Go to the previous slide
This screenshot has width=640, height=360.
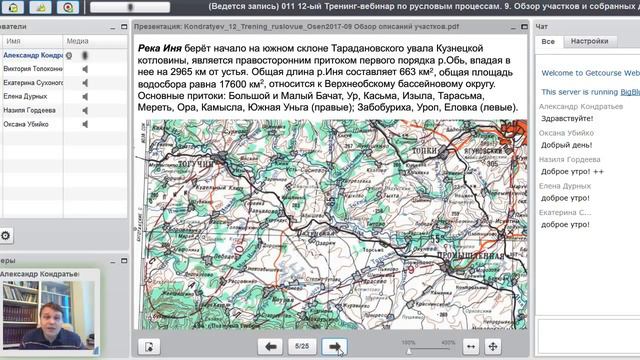click(270, 347)
